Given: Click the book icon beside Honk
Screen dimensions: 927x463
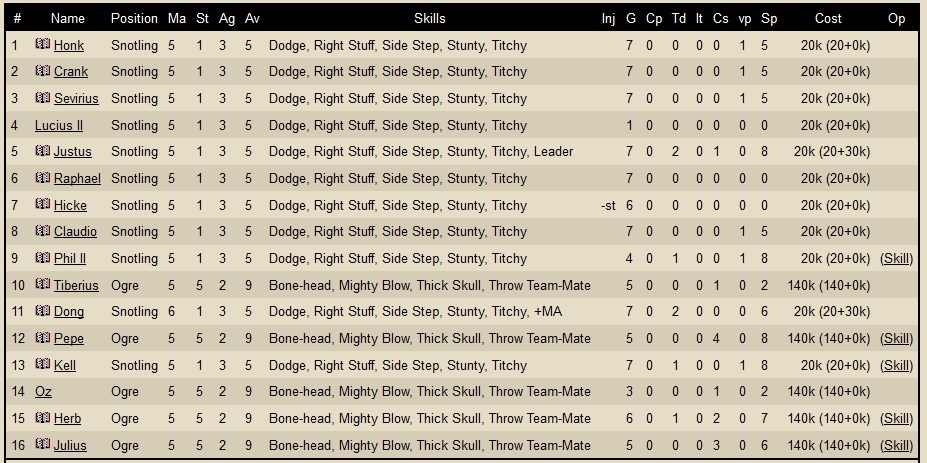Looking at the screenshot, I should click(x=43, y=44).
